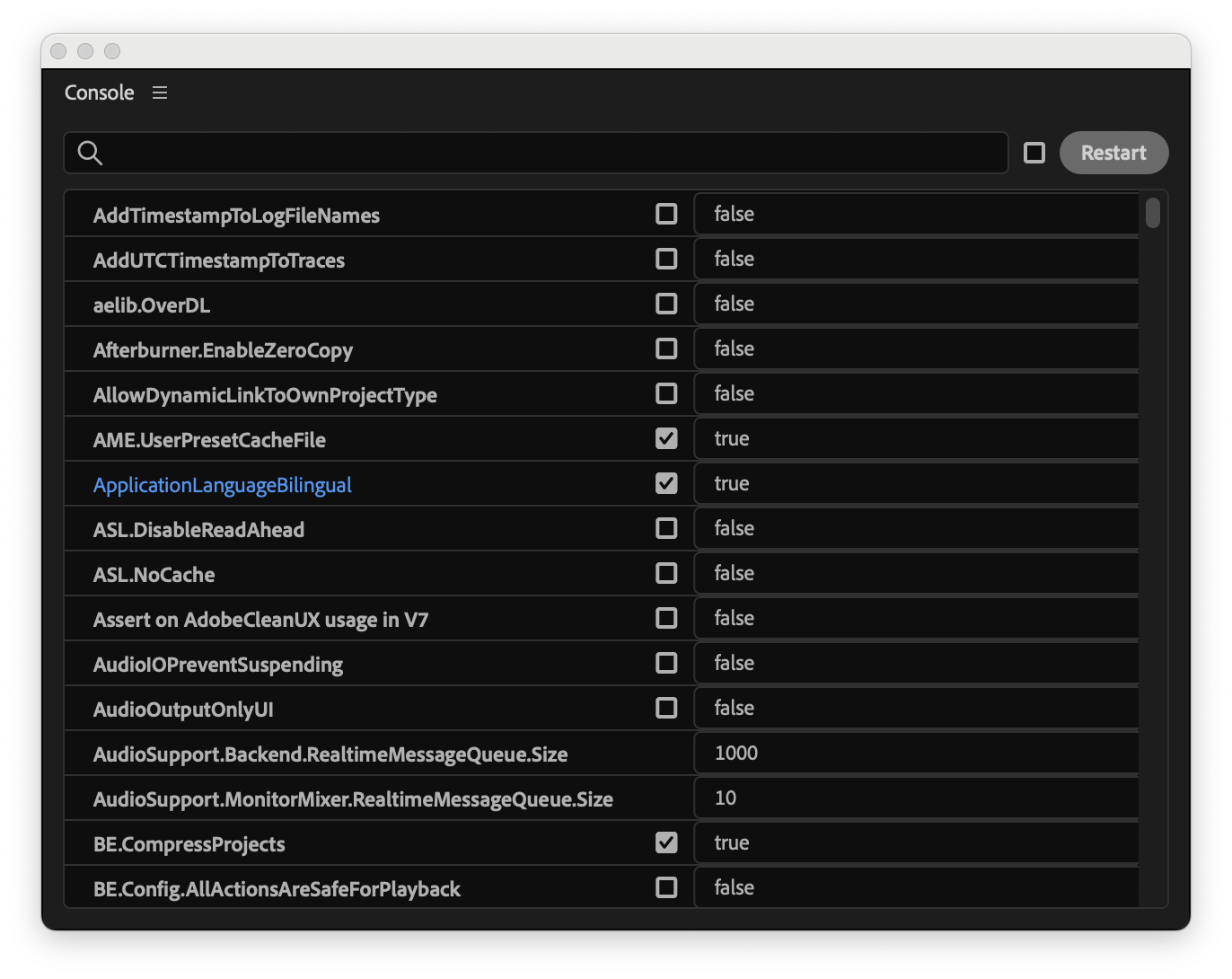Click the aelib.OverDL label
This screenshot has width=1232, height=979.
[x=152, y=305]
